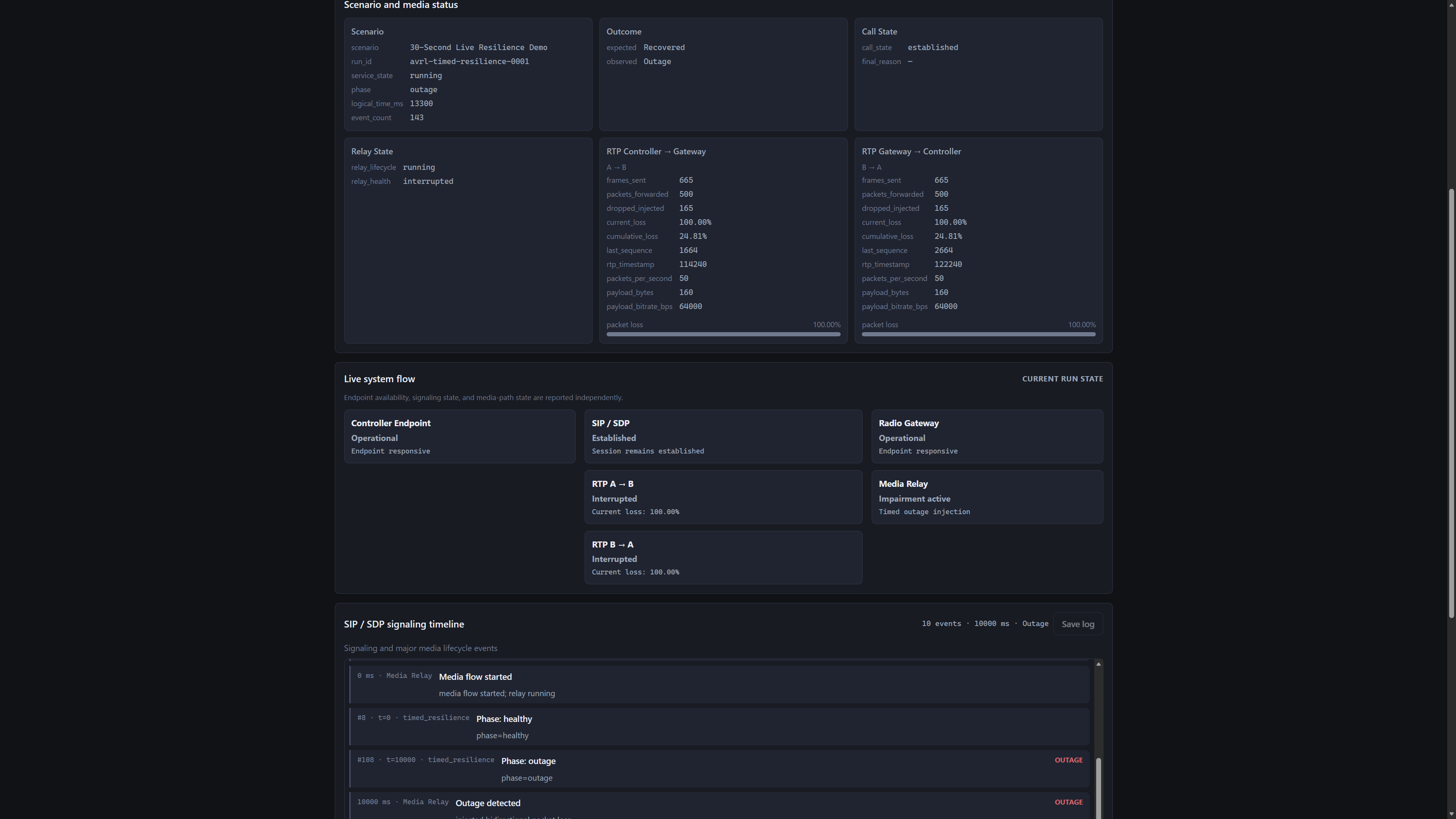Open the Radio Gateway card
This screenshot has width=1456, height=819.
(987, 436)
